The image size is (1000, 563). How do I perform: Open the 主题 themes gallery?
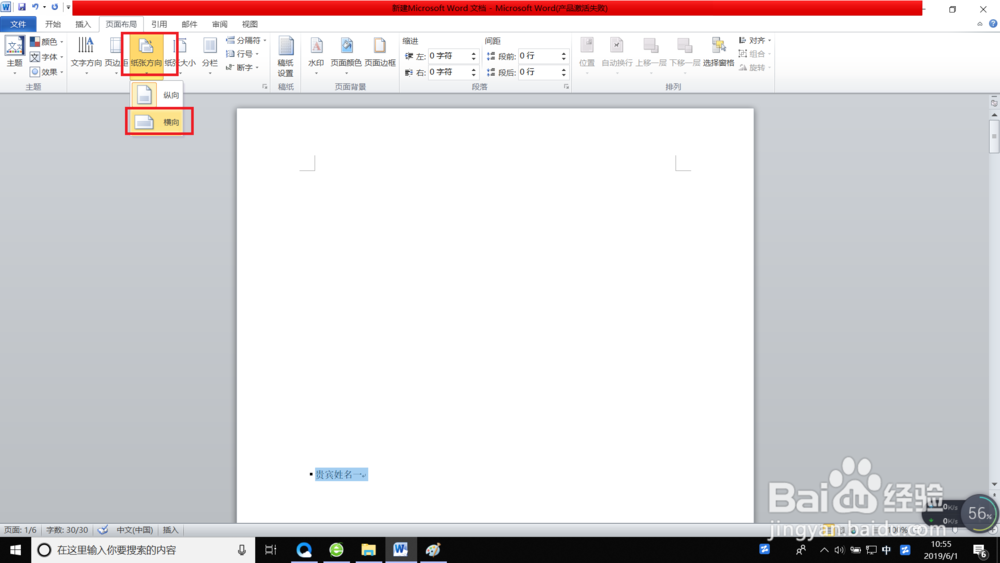pos(14,55)
